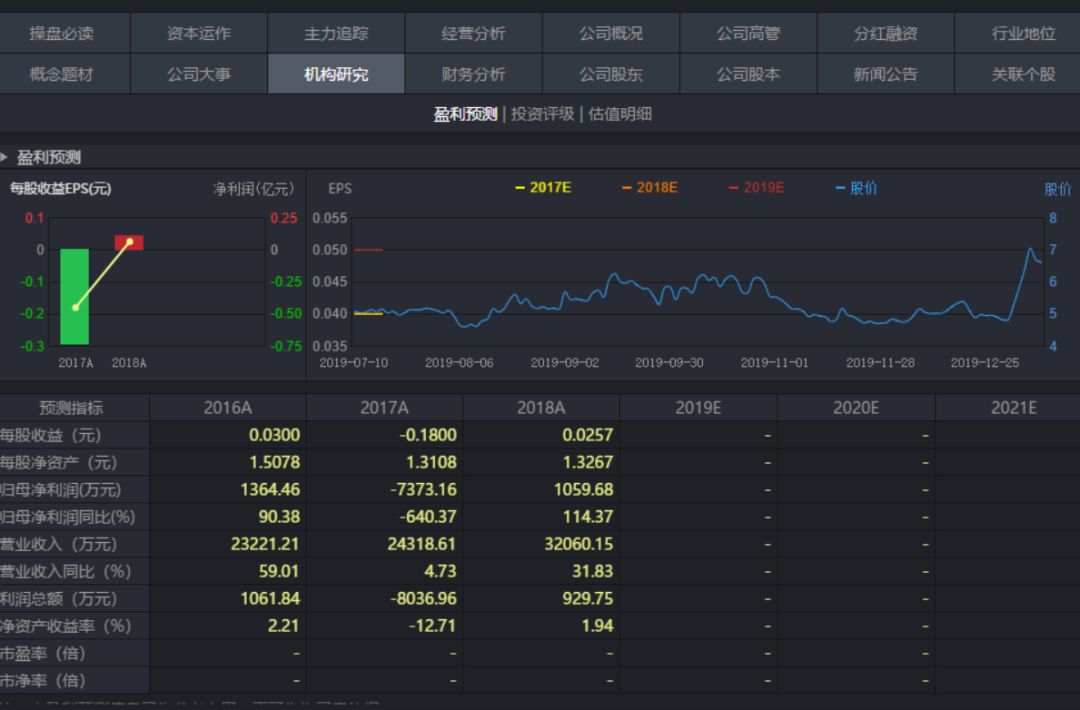Toggle the 2017E legend series

[543, 188]
